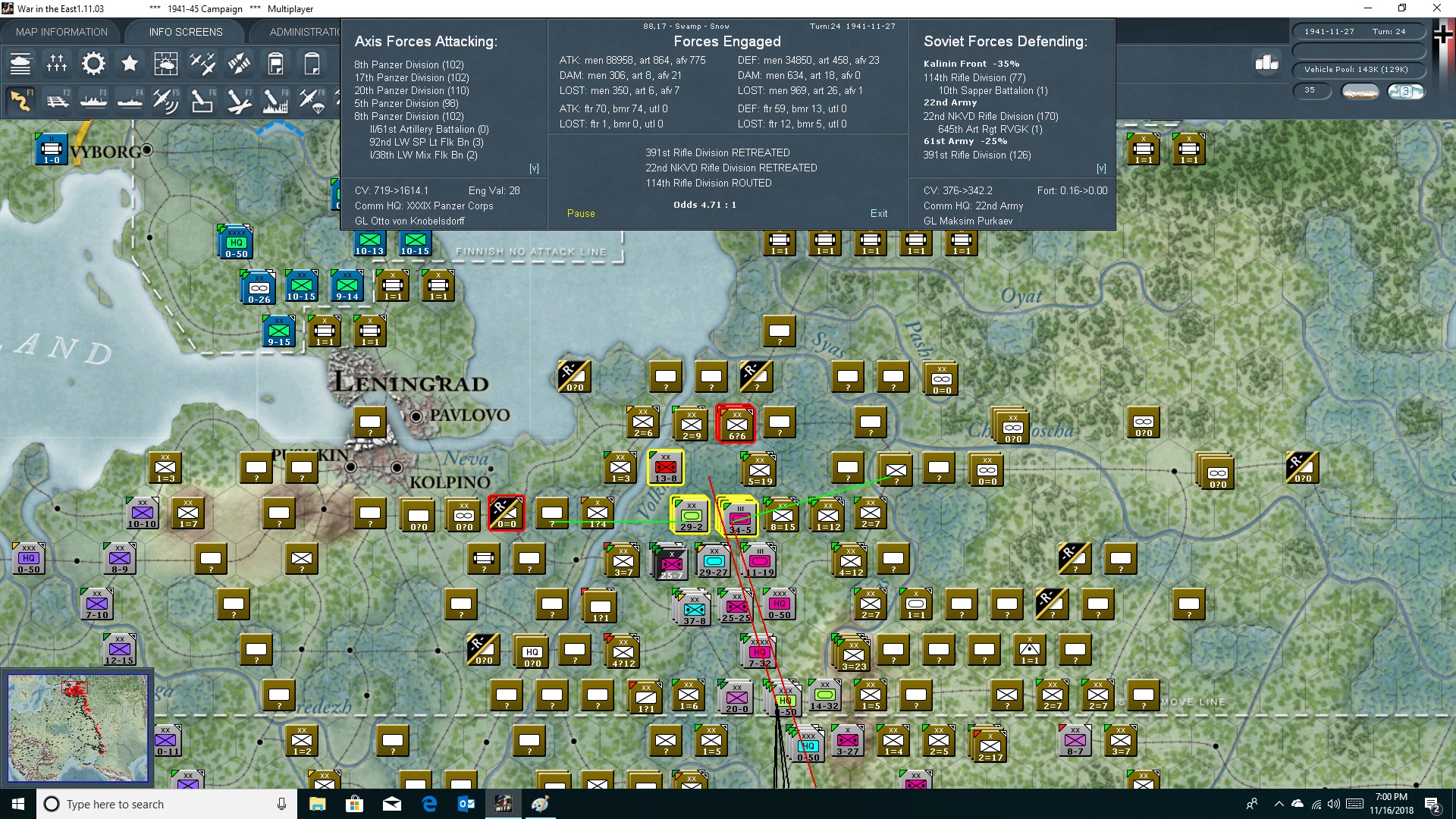
Task: Click the German Balkenkreuz side flag
Action: (x=1443, y=35)
